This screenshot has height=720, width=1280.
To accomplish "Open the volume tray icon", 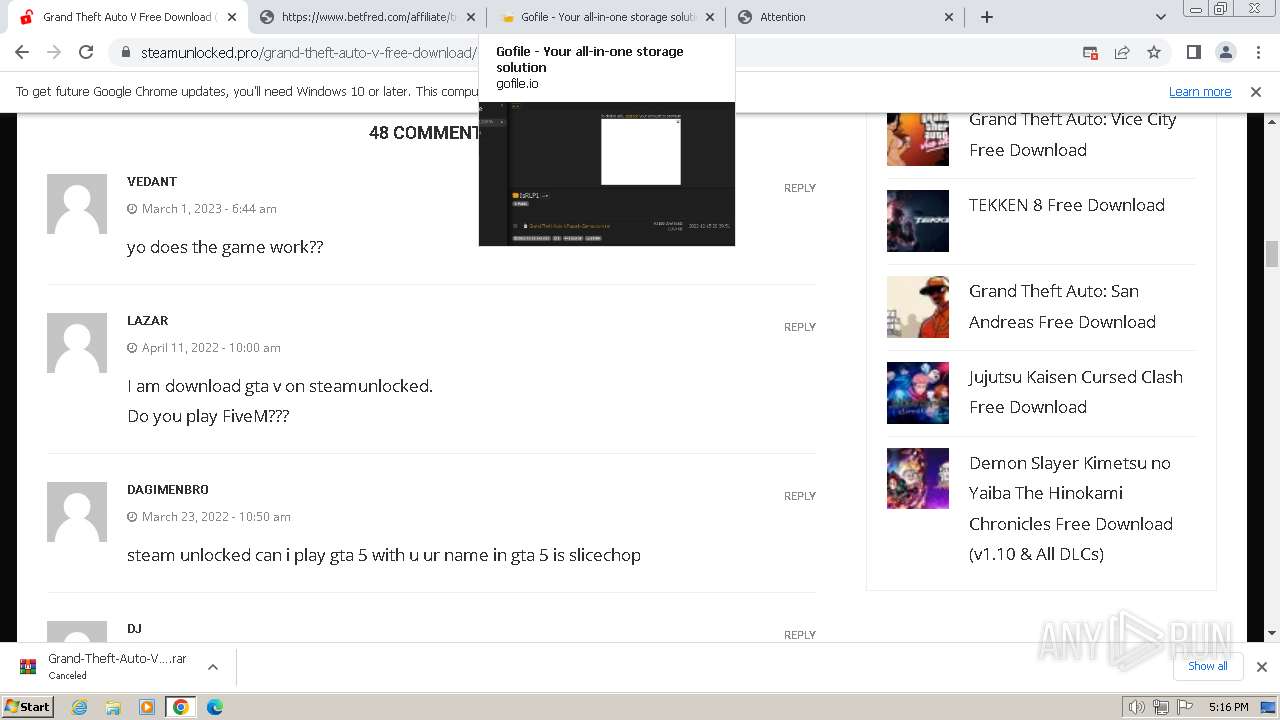I will [1136, 707].
